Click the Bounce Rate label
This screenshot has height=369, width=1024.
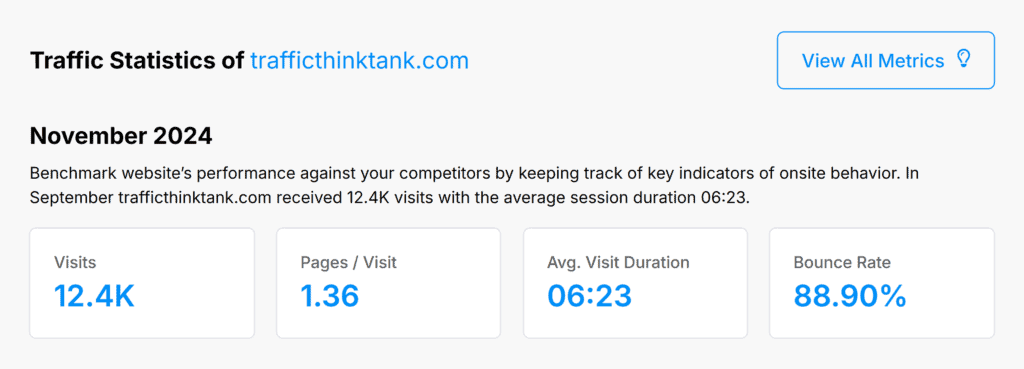(842, 263)
